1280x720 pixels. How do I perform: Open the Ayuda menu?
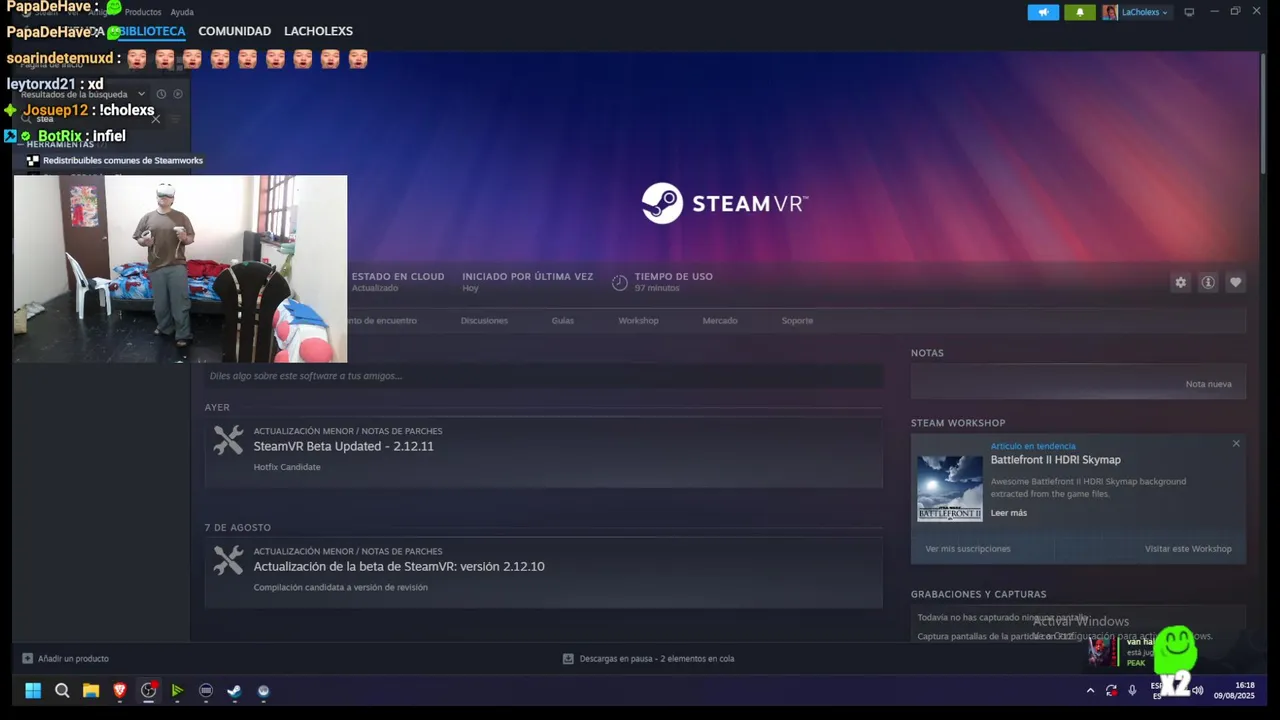point(182,12)
